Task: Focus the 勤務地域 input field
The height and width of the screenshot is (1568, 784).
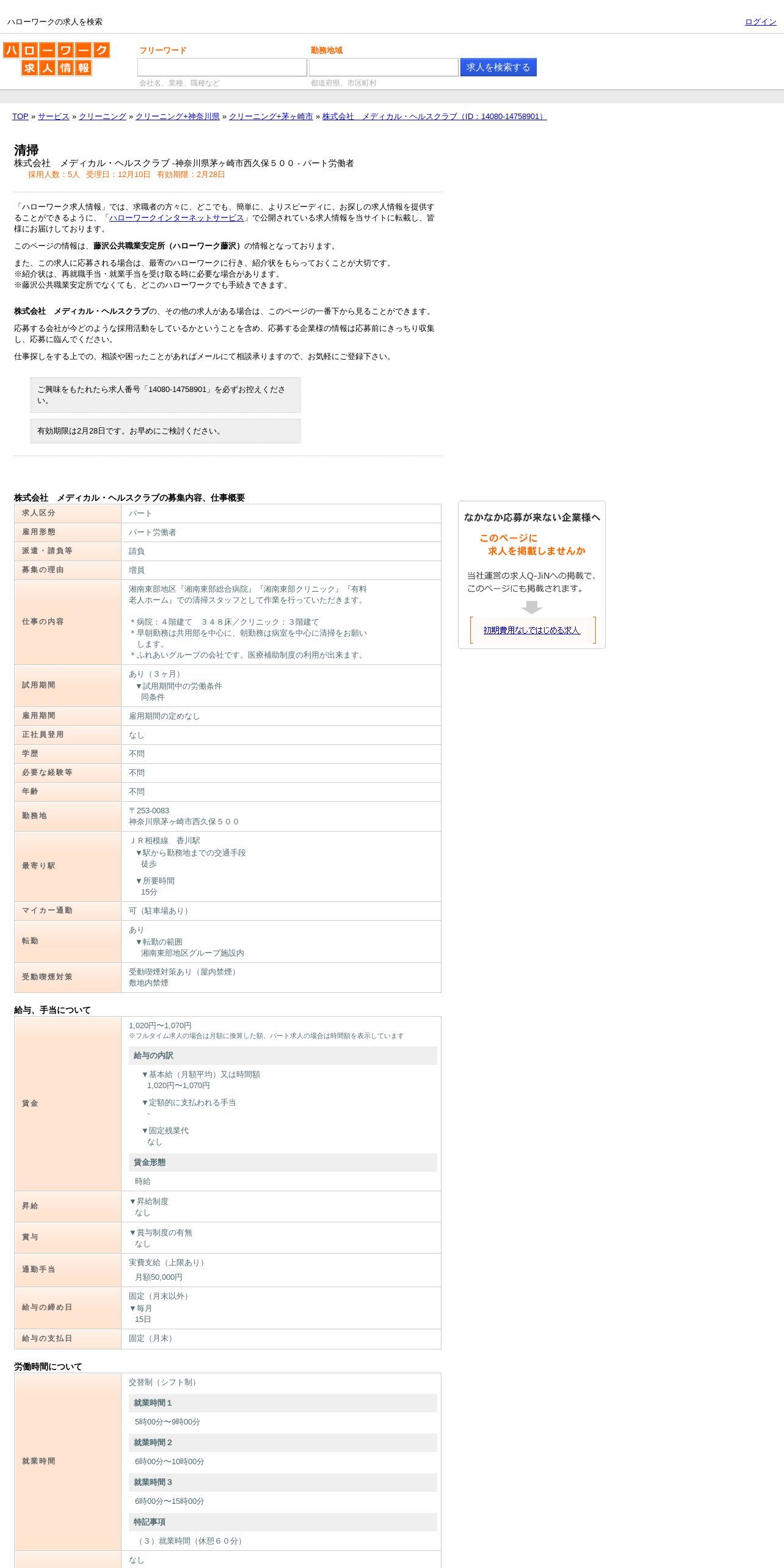Action: click(x=383, y=67)
